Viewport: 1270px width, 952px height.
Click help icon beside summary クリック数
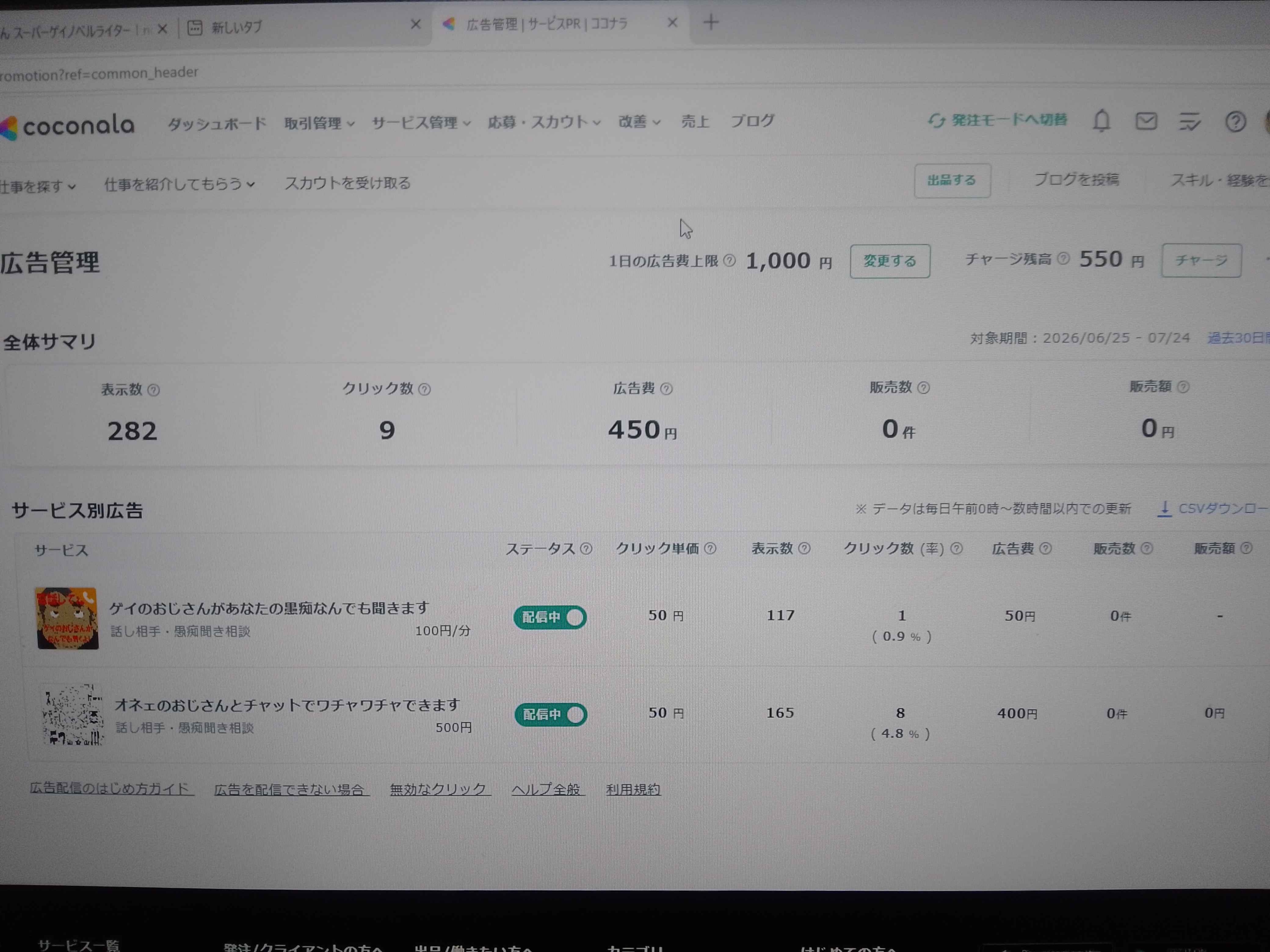[x=424, y=390]
